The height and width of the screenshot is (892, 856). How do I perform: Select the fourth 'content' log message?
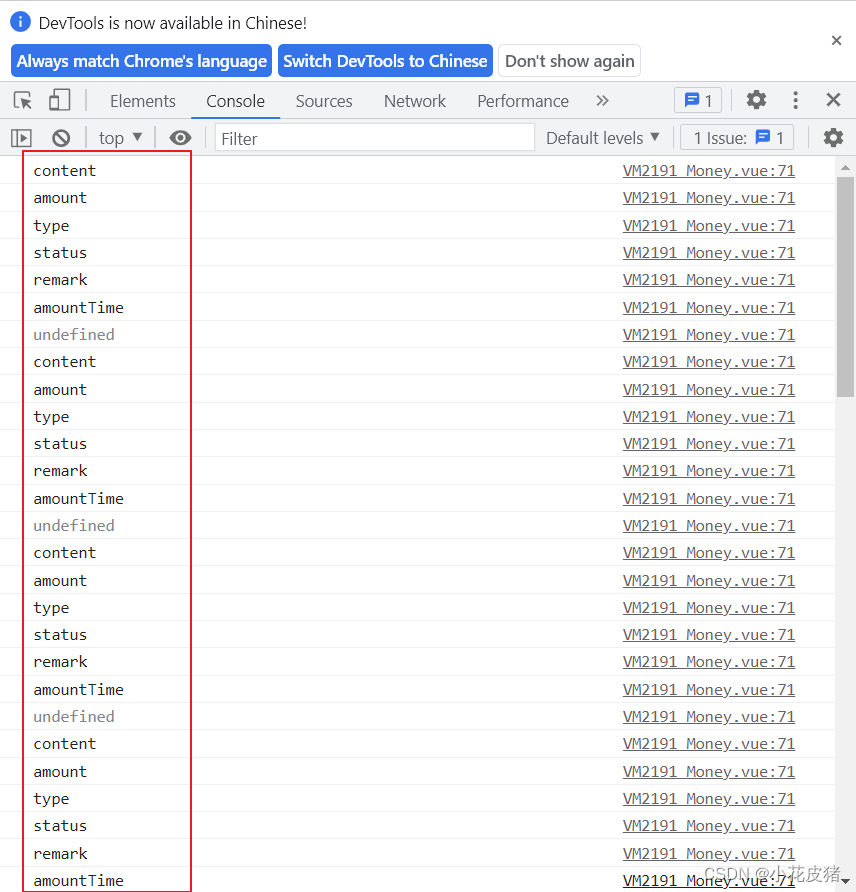[65, 744]
